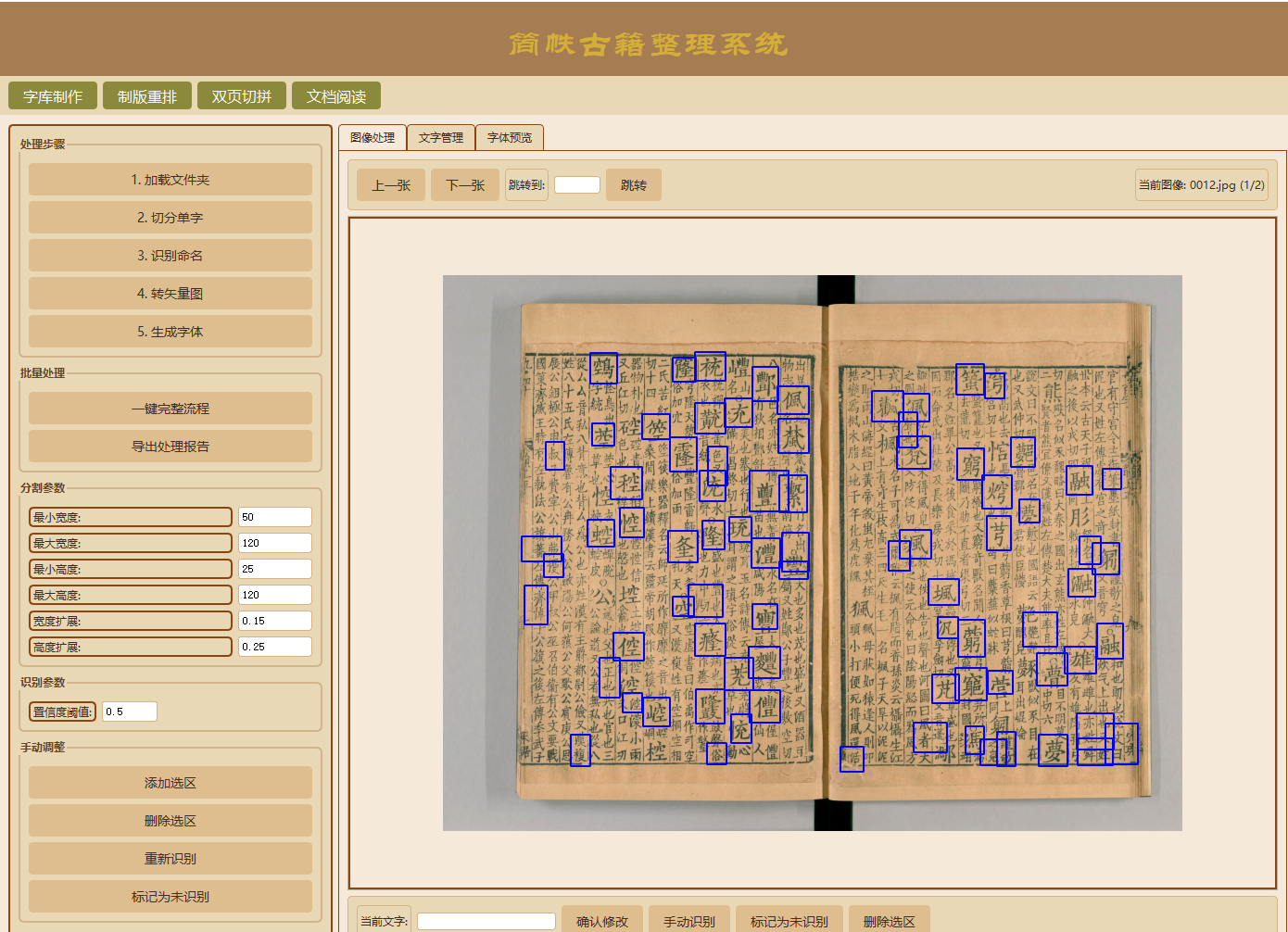Click the 导出处理报告 button

[170, 447]
